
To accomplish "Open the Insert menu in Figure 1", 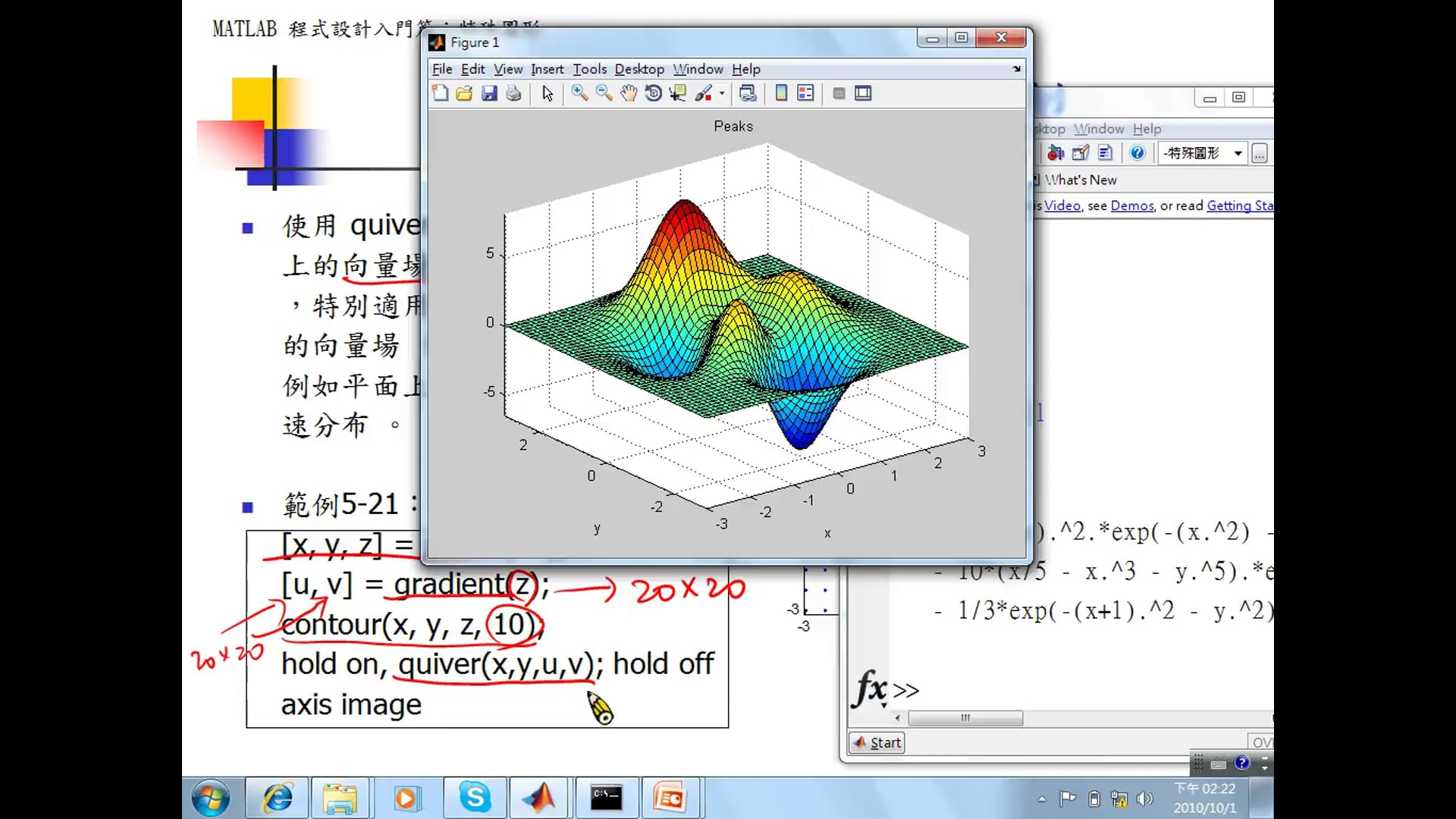I will point(547,69).
